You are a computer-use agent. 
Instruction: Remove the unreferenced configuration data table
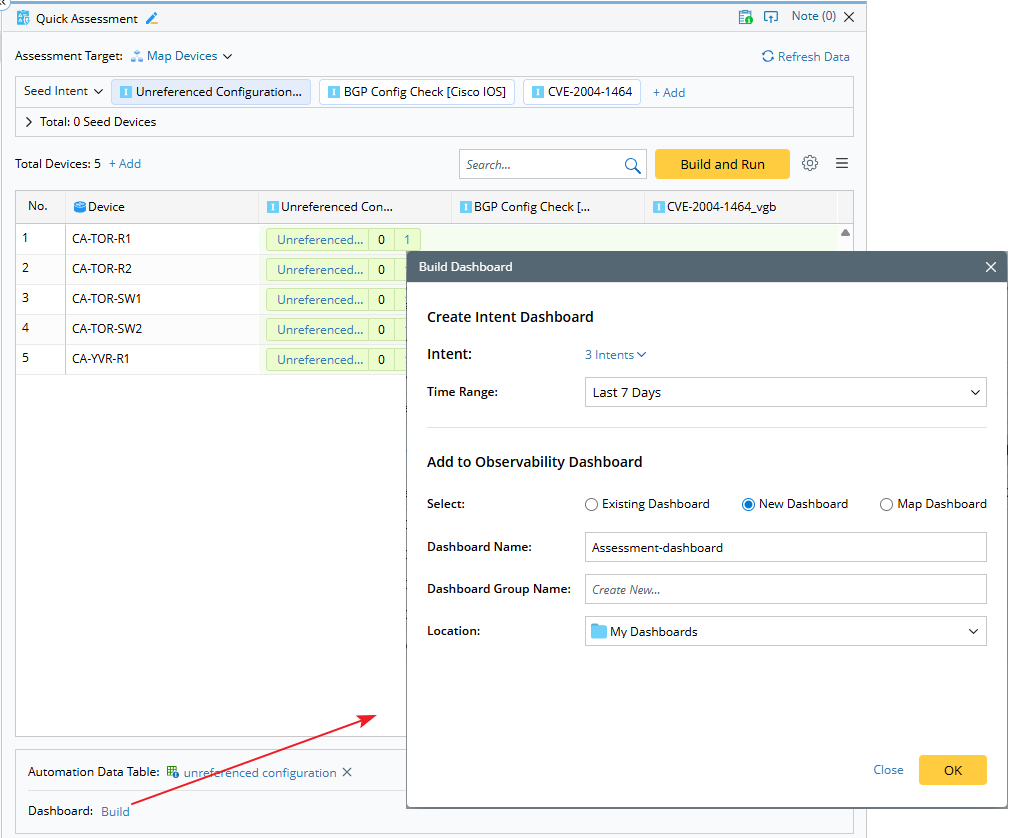[x=347, y=772]
